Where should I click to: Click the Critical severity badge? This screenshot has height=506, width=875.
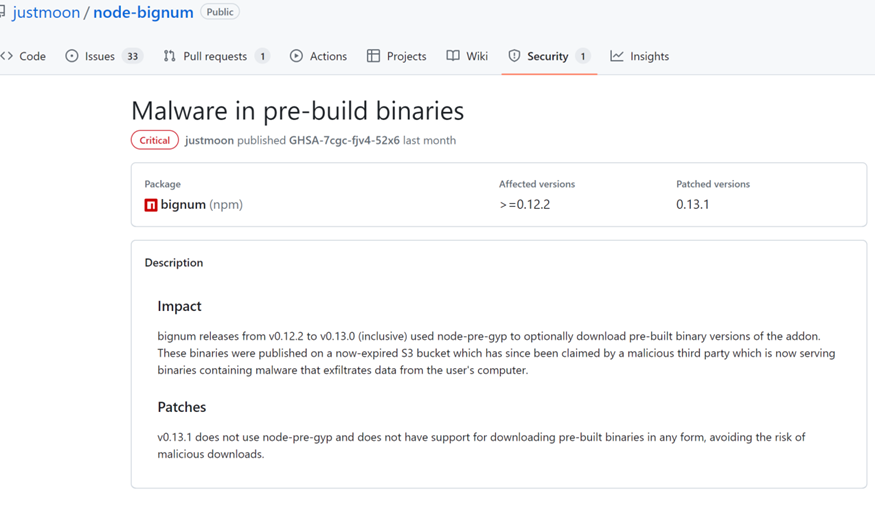coord(155,140)
